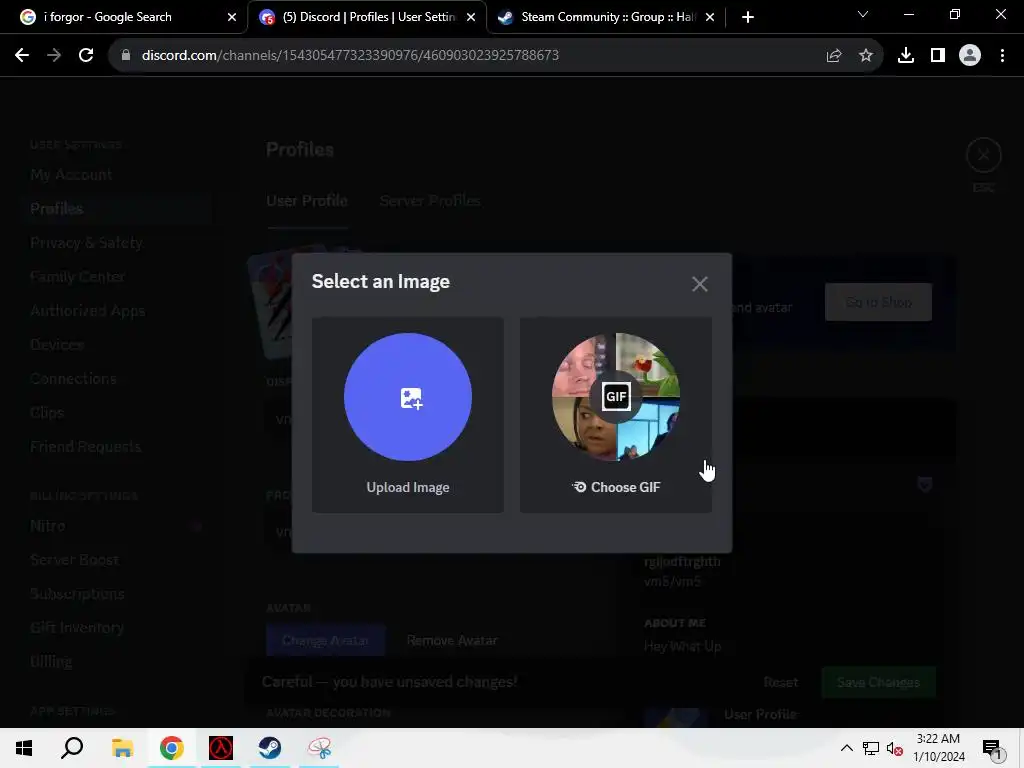Click the Remove Avatar button
Image resolution: width=1024 pixels, height=768 pixels.
pos(452,641)
